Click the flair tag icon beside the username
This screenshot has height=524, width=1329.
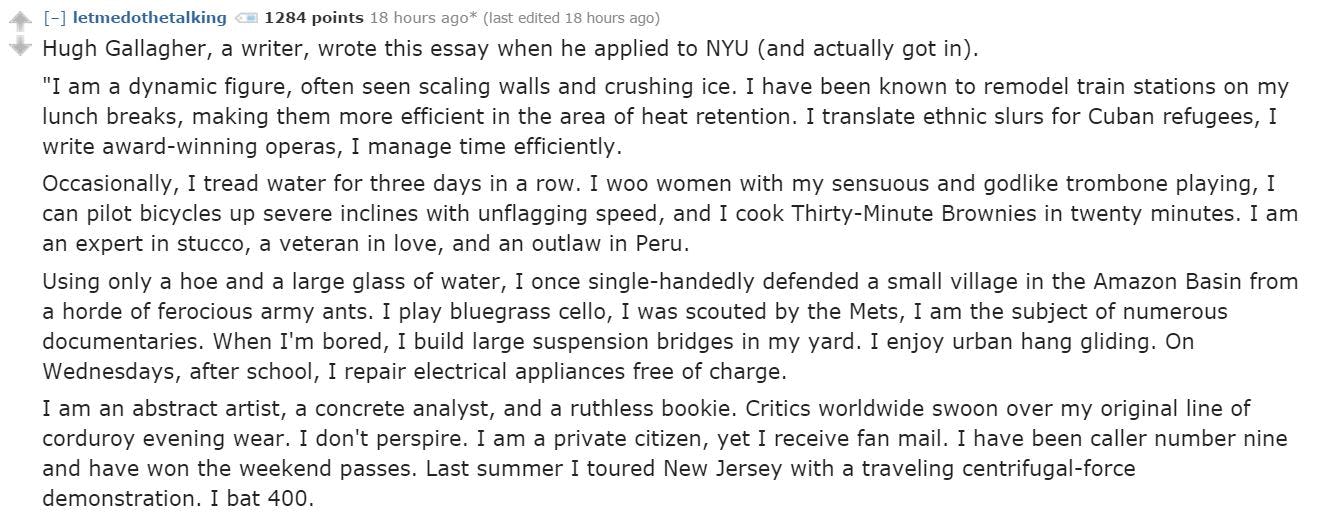tap(245, 18)
